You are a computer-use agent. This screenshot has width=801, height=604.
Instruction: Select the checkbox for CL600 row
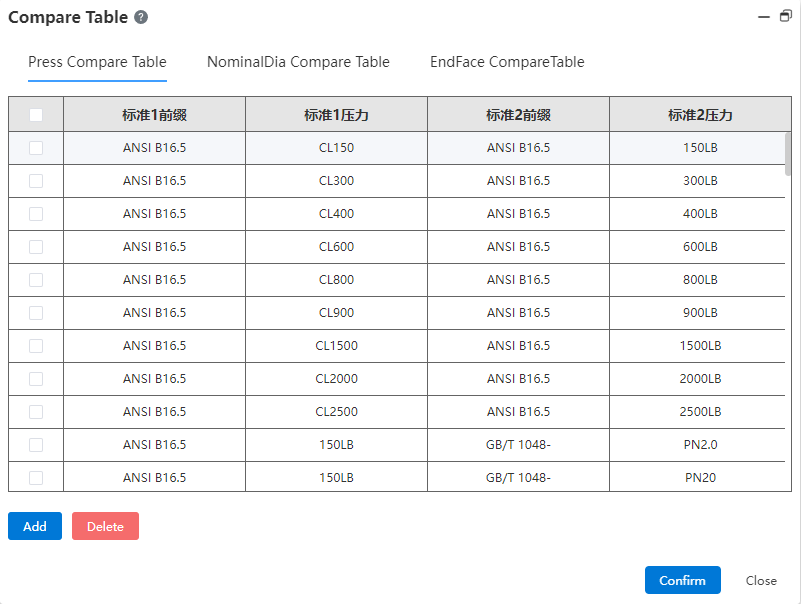tap(36, 247)
